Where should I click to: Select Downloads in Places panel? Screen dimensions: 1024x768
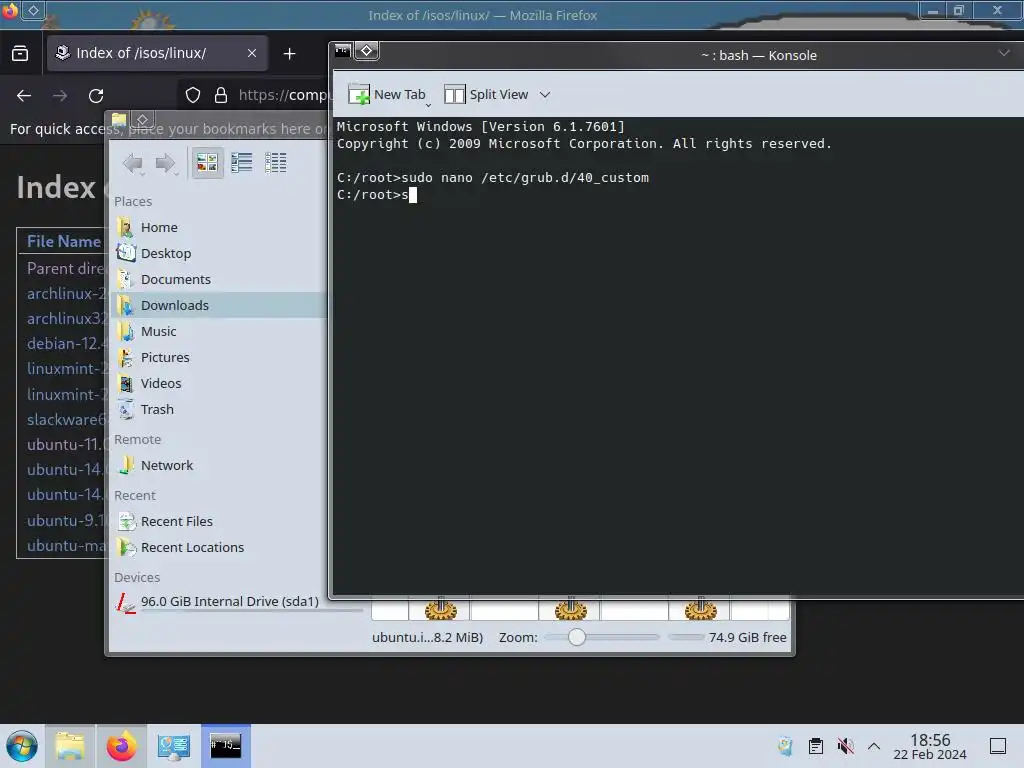point(219,305)
